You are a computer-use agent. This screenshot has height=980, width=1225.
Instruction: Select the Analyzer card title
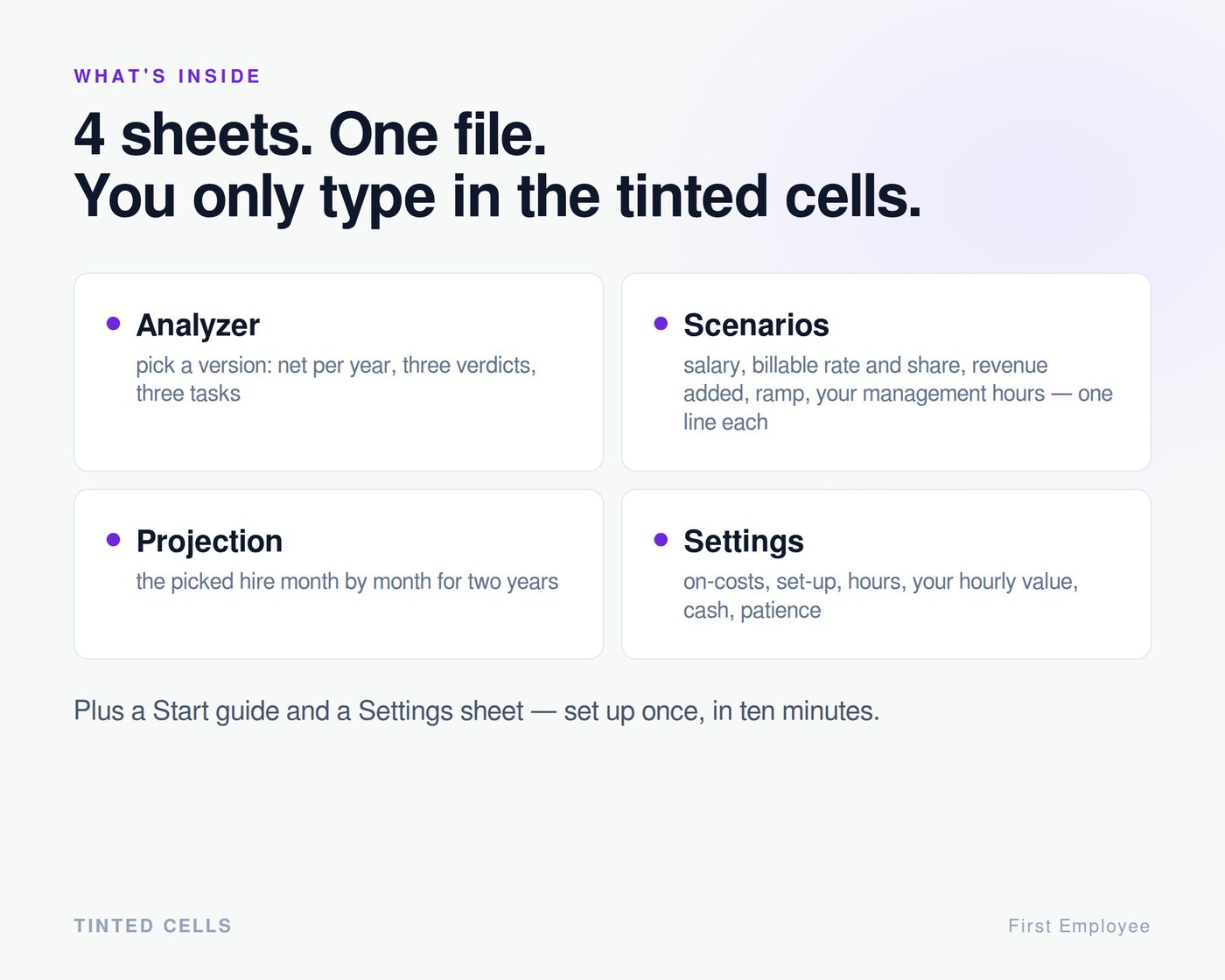click(198, 325)
